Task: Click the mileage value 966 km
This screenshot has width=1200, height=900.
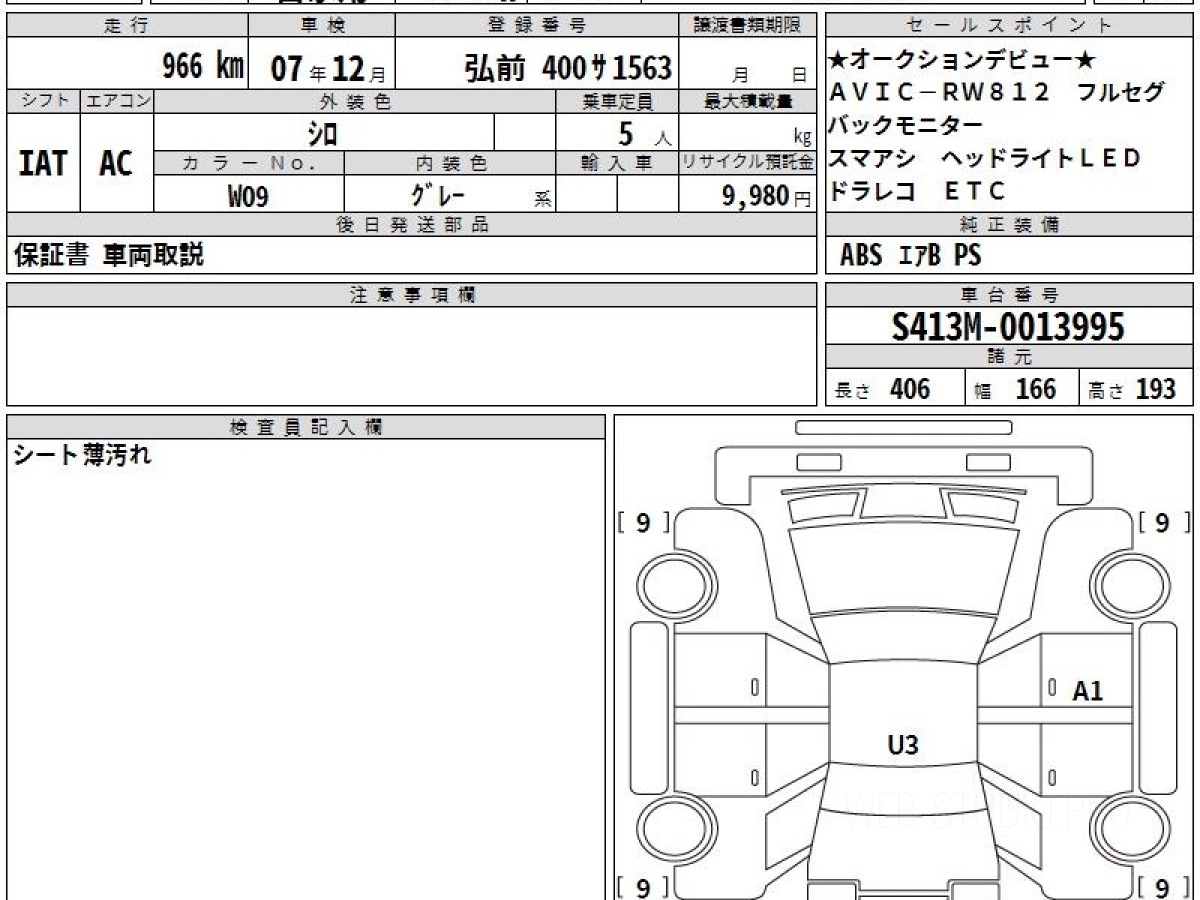Action: pyautogui.click(x=203, y=67)
